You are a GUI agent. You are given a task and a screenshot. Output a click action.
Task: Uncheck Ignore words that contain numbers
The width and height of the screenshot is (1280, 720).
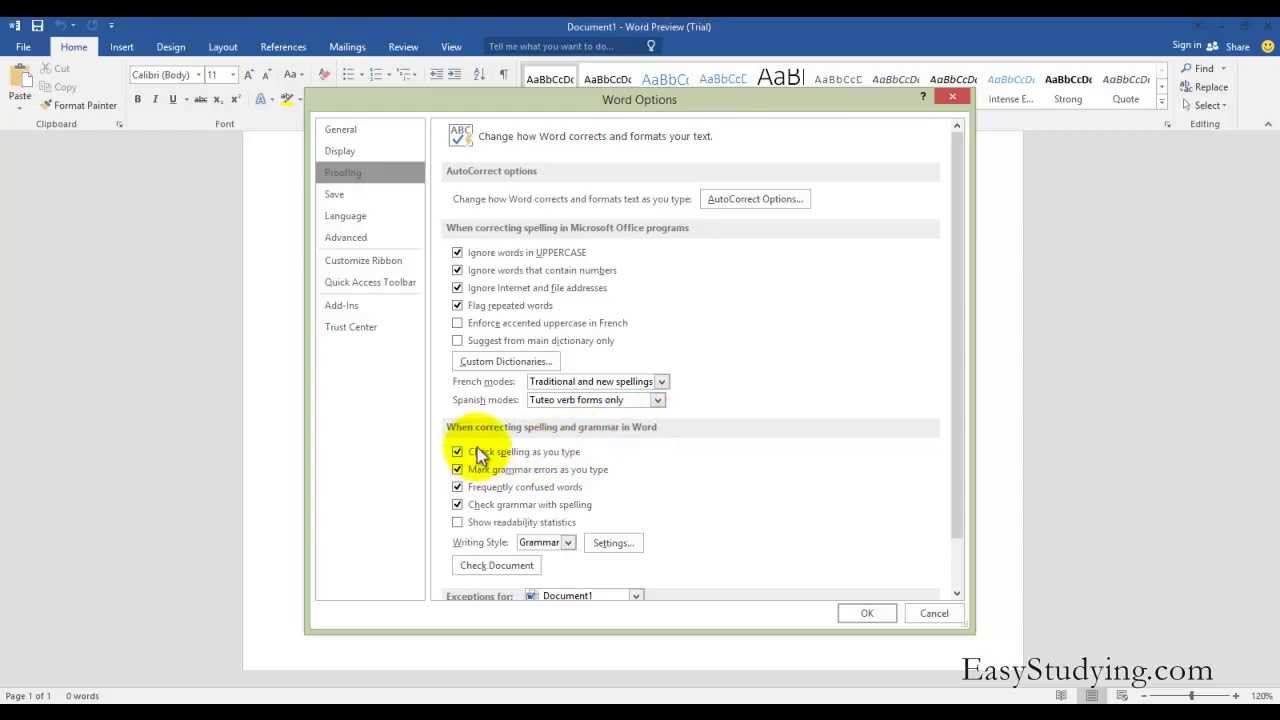pos(457,270)
